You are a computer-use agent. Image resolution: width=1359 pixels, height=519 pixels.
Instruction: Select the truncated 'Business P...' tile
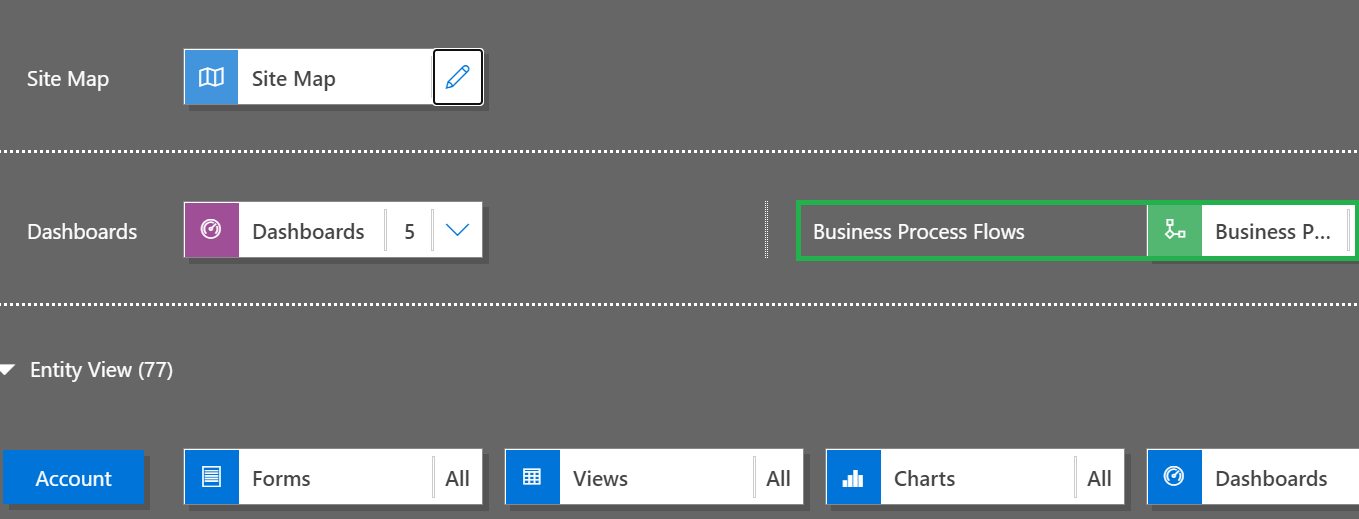pyautogui.click(x=1272, y=231)
